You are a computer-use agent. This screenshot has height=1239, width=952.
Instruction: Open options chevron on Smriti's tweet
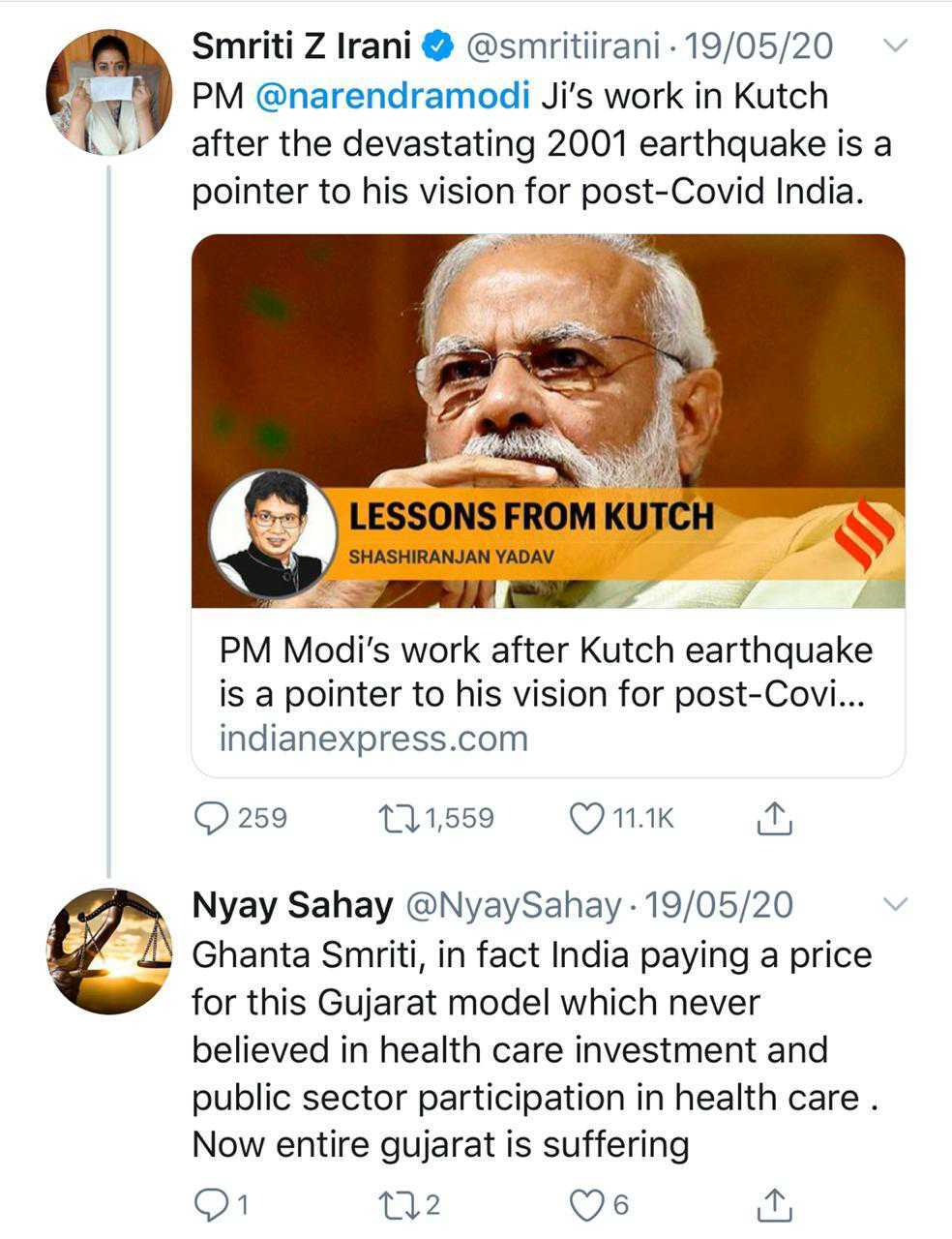click(897, 45)
